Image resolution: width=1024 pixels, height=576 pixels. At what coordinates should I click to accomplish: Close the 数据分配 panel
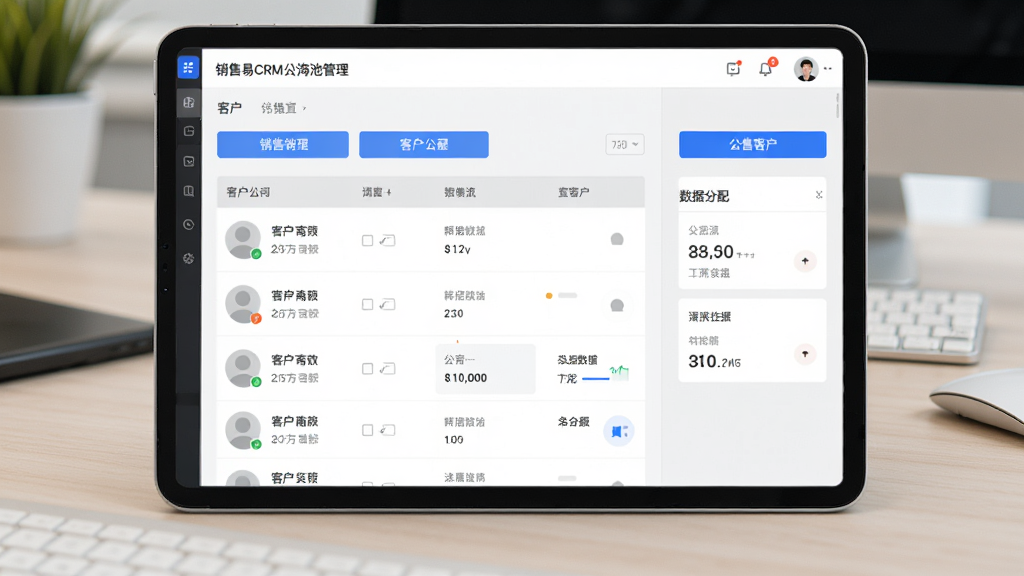[819, 195]
